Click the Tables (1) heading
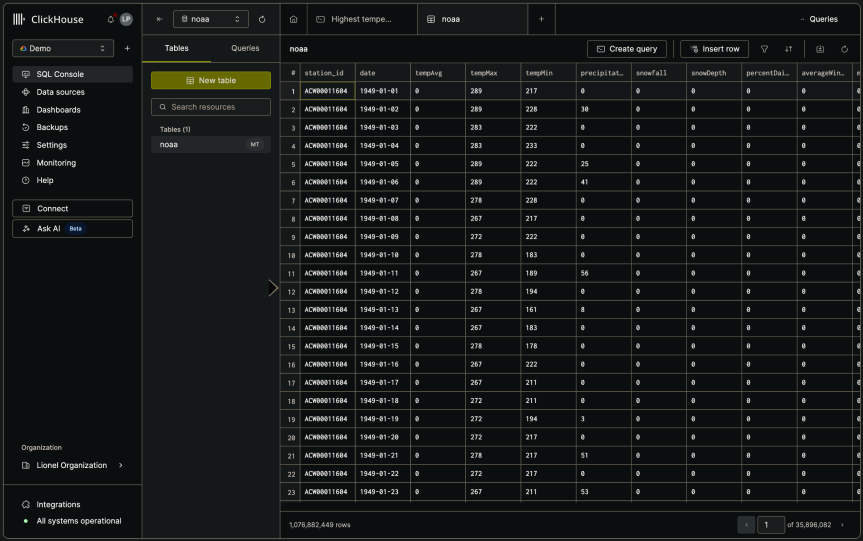 [x=175, y=129]
